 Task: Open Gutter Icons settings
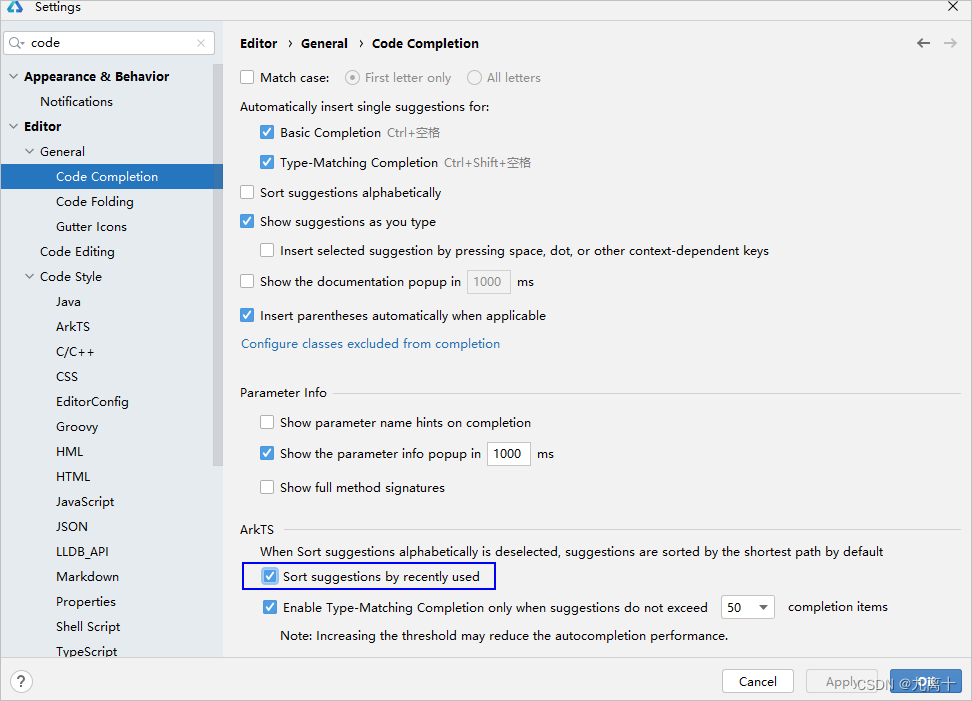click(91, 227)
